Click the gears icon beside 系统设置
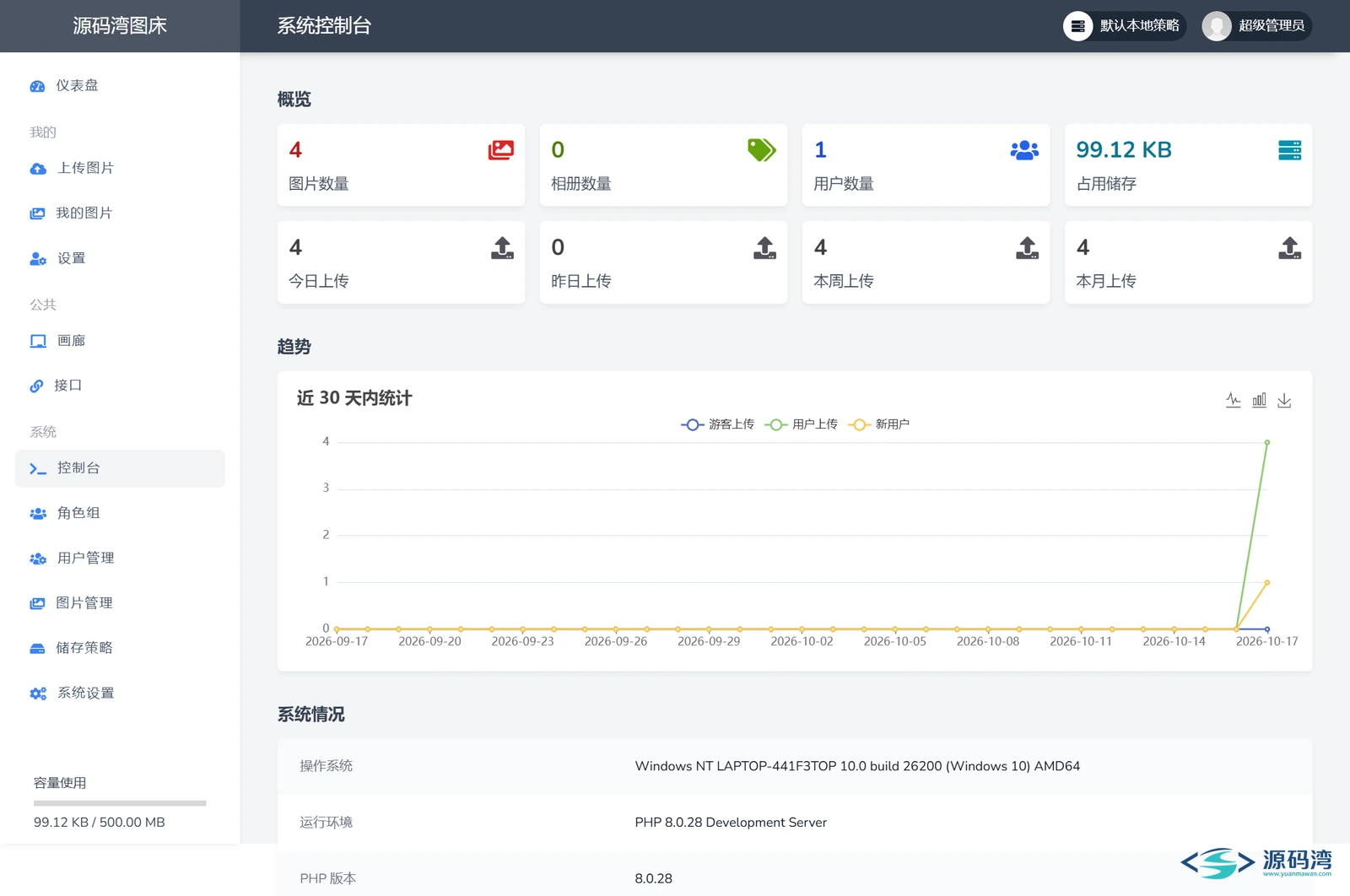 (x=38, y=694)
